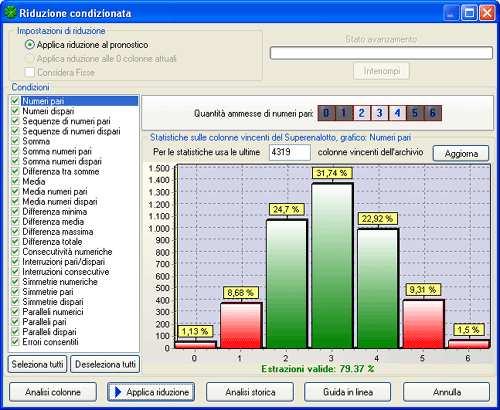Open 'Guida in linea' help

point(348,392)
